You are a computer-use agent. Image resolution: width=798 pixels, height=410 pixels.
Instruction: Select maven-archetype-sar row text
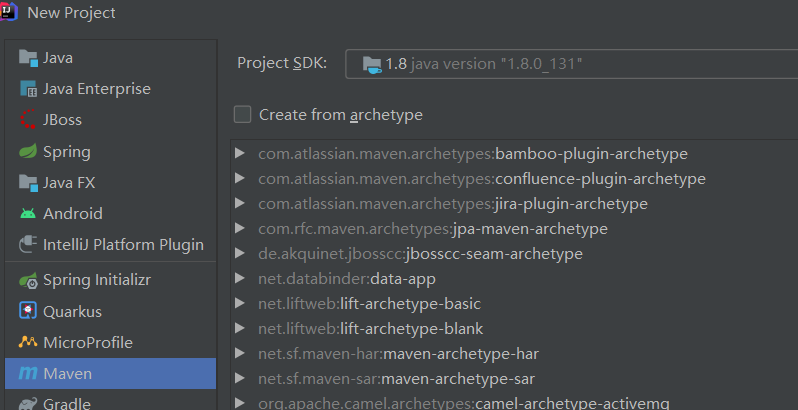(x=396, y=379)
